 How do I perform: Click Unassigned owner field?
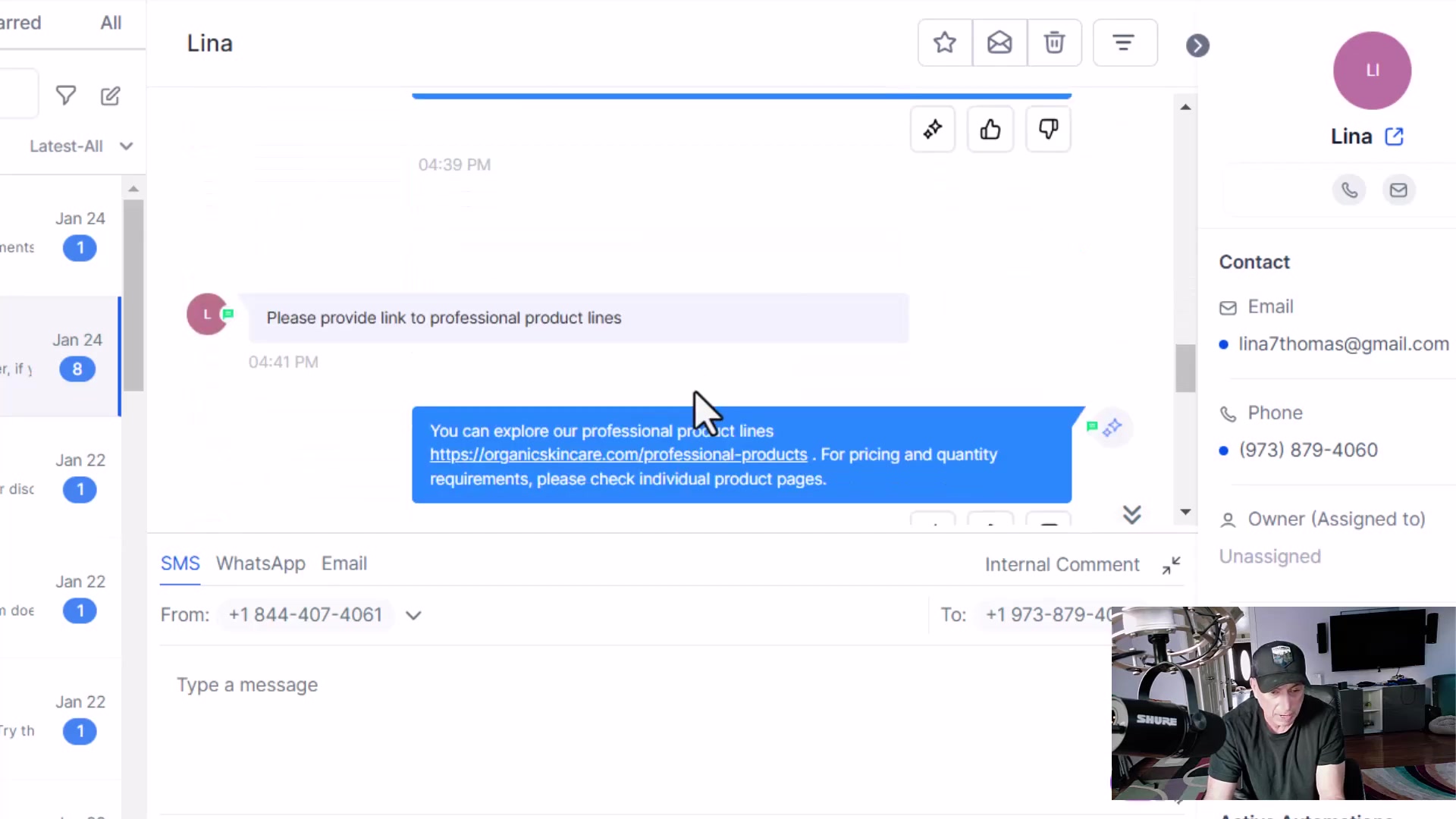coord(1269,557)
